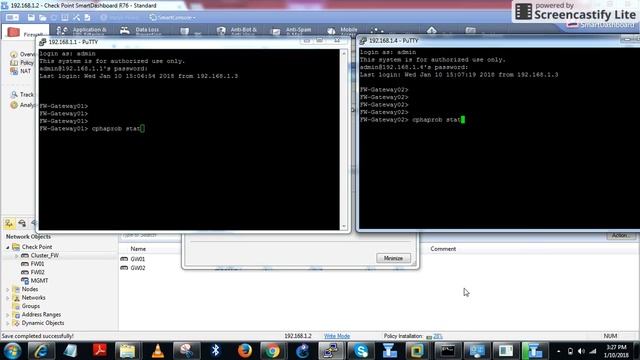The height and width of the screenshot is (360, 640).
Task: Select the Services objects tab icon
Action: (x=22, y=223)
